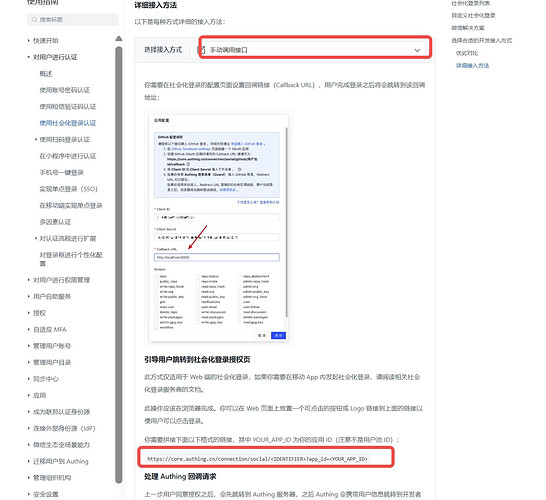546x500 pixels.
Task: Jump to 详细接入方法 in the right outline
Action: 472,65
